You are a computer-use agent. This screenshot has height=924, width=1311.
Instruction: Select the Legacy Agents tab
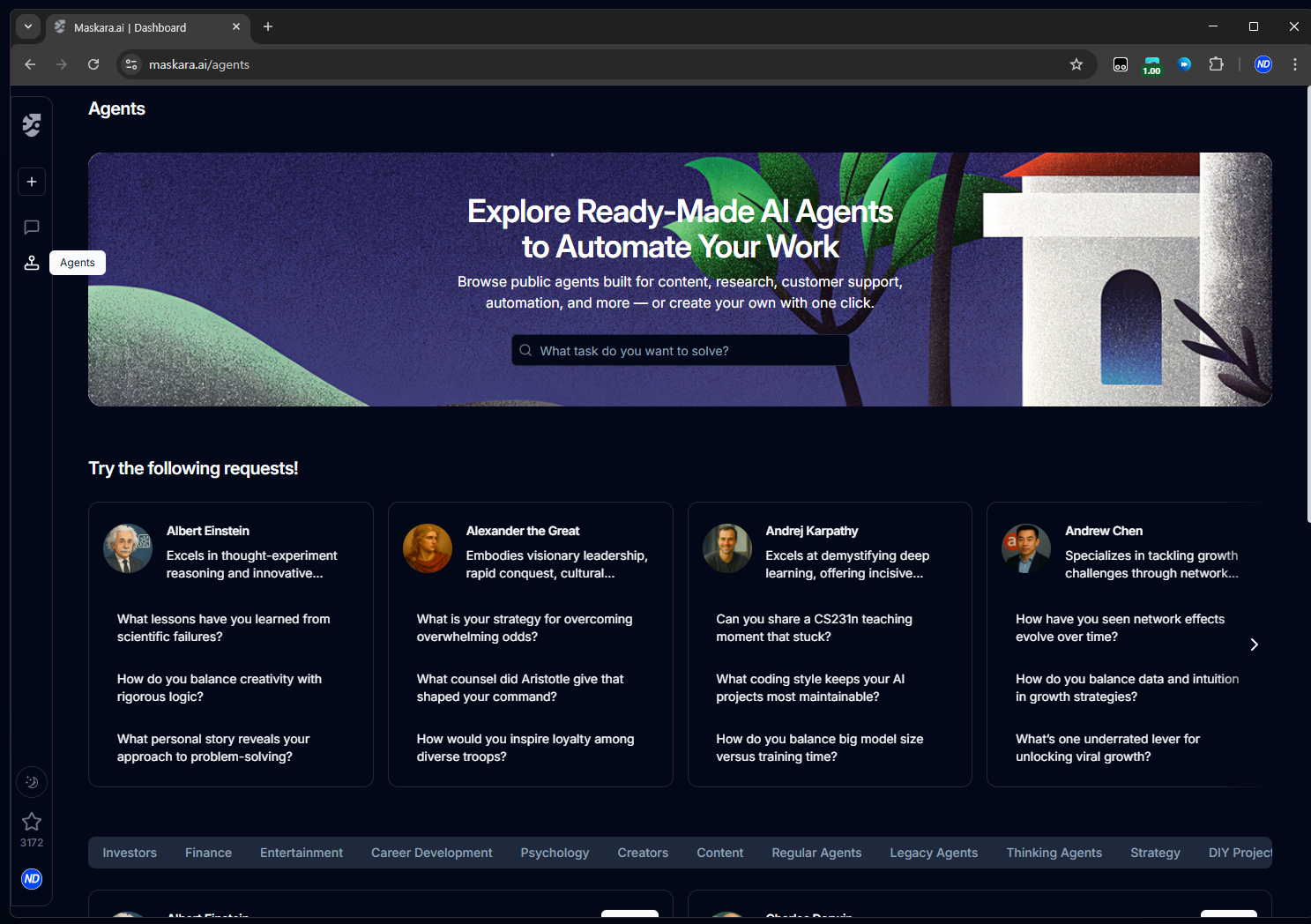point(934,853)
